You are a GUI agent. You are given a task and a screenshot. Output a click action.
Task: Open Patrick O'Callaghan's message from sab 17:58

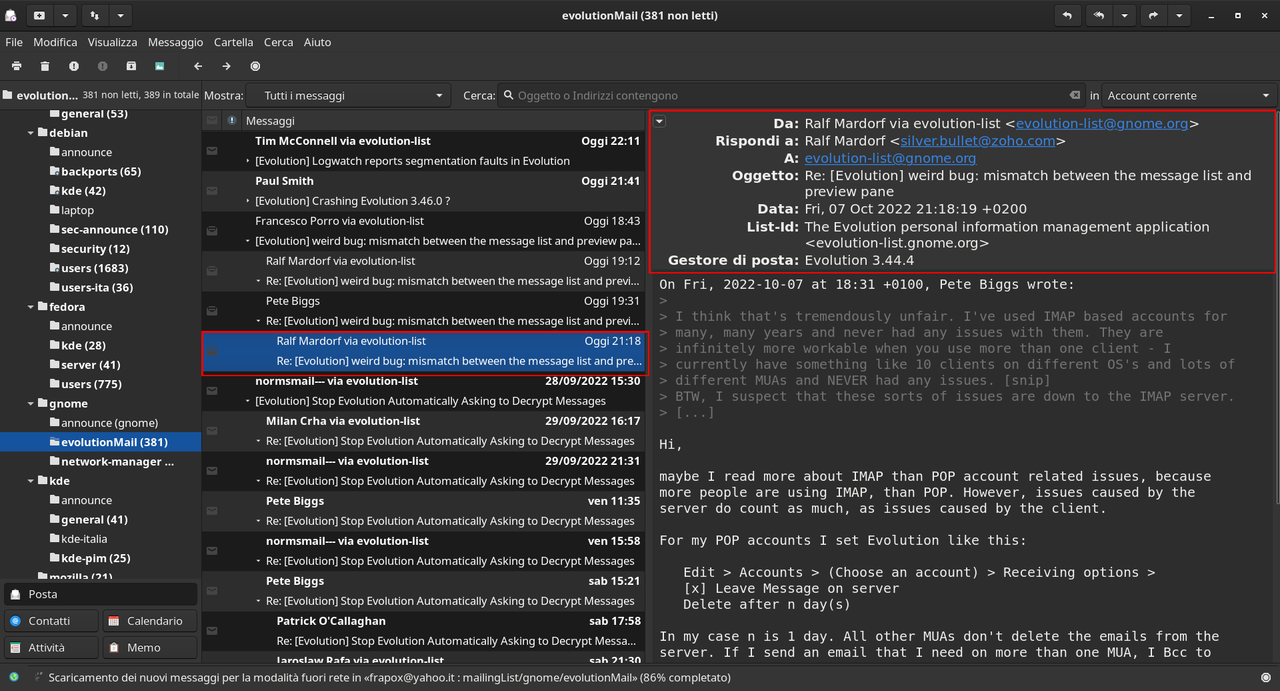coord(423,631)
